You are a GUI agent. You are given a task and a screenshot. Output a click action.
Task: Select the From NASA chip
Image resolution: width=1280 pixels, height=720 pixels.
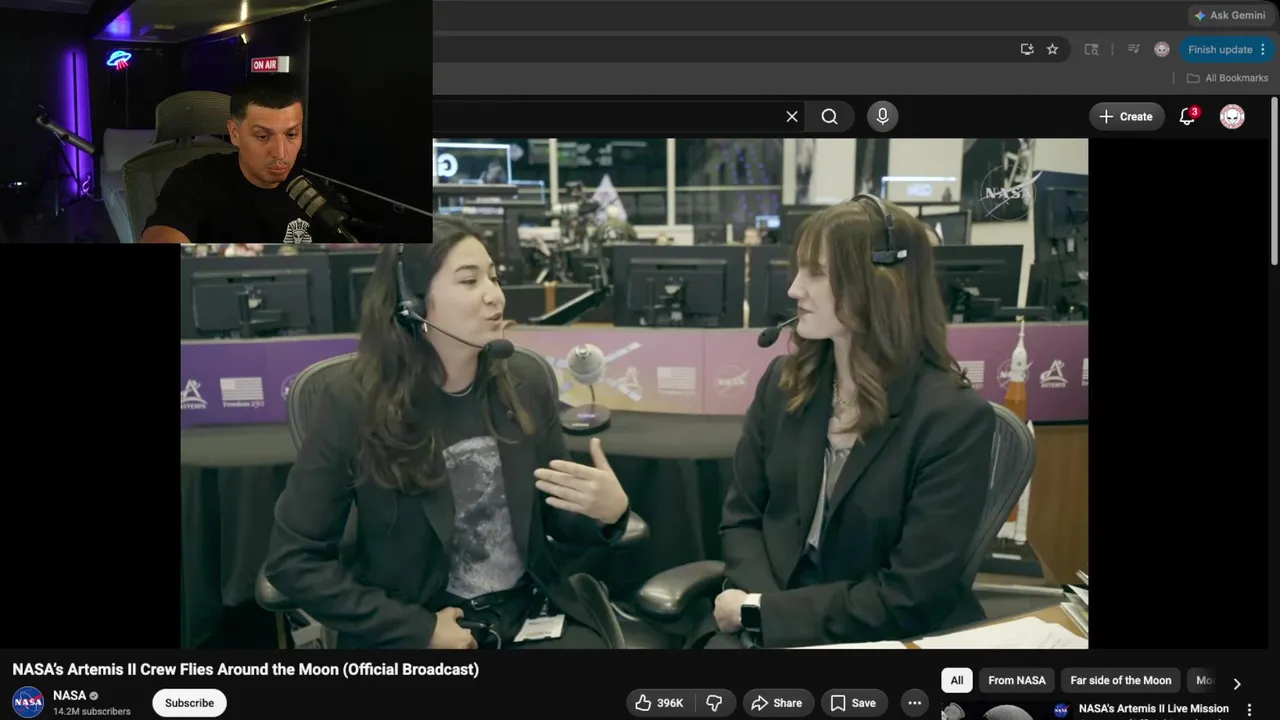(1017, 680)
